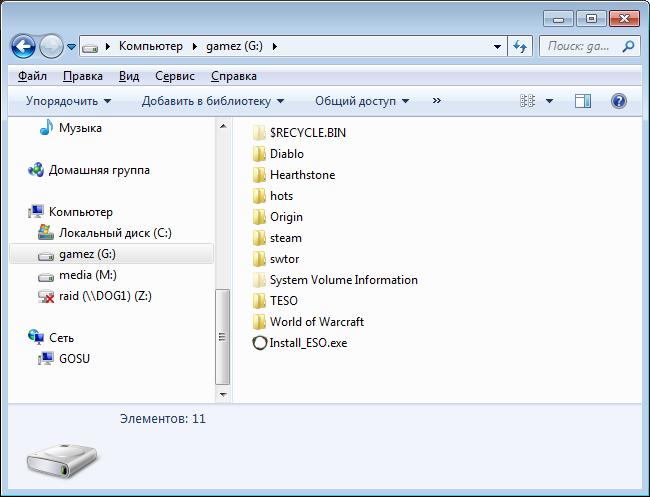Open the Общий доступ dropdown

click(x=362, y=101)
